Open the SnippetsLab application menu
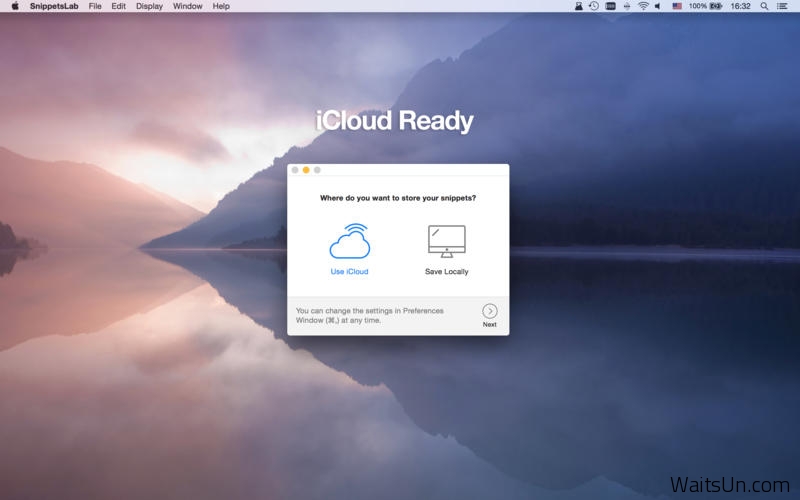 [54, 6]
